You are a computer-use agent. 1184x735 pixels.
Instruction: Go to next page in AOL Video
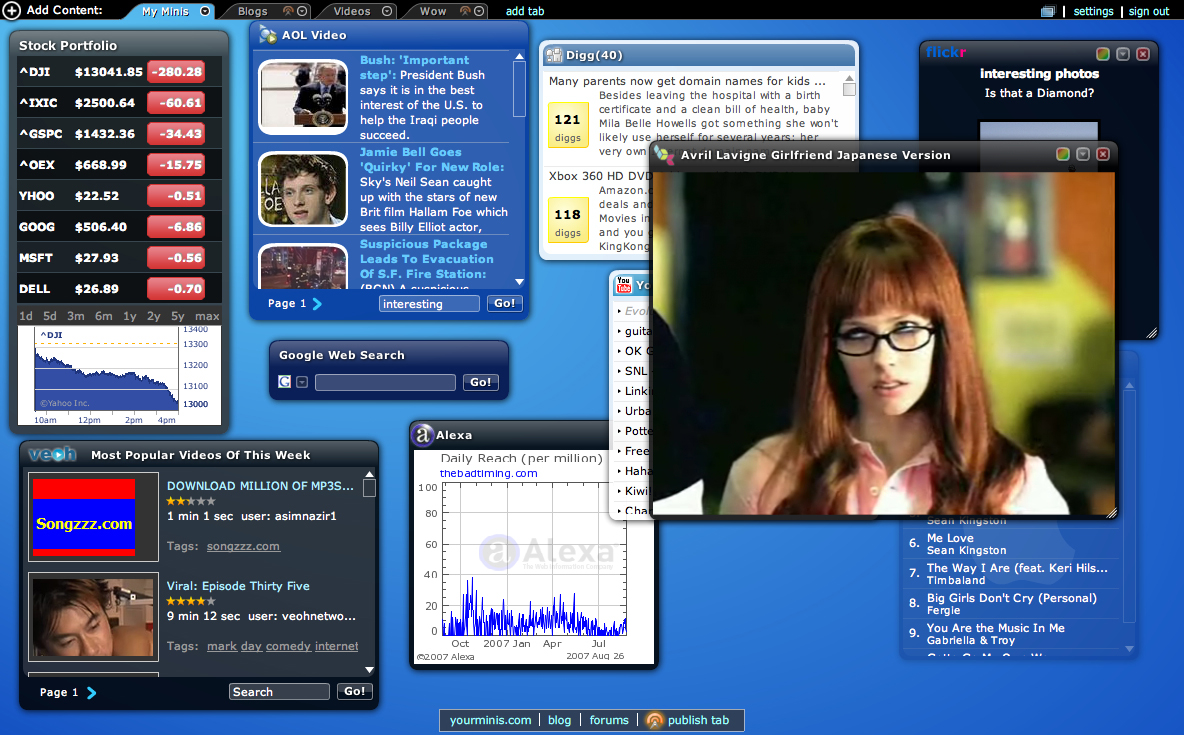pos(317,304)
